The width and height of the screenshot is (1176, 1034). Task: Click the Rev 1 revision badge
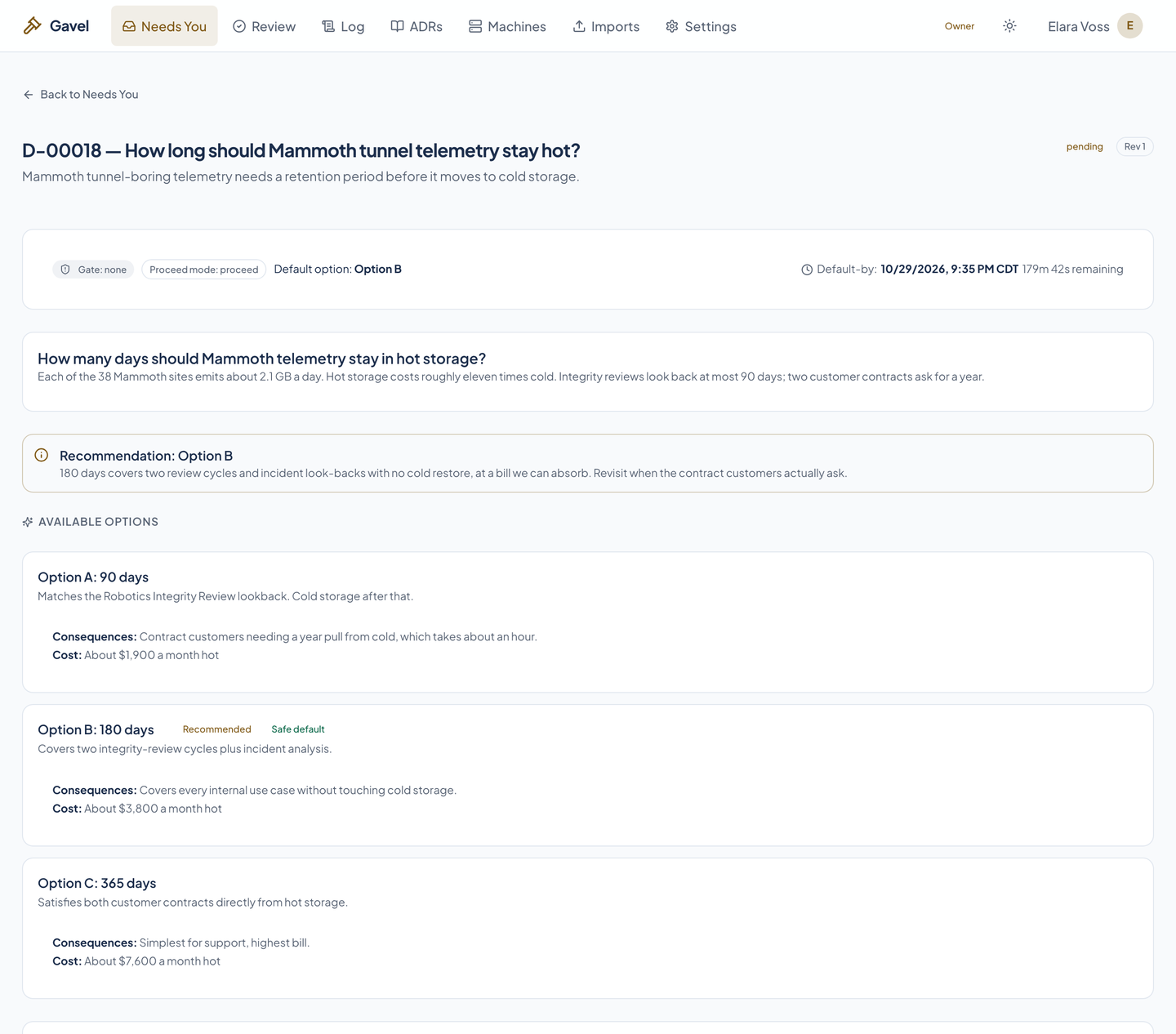pyautogui.click(x=1134, y=147)
